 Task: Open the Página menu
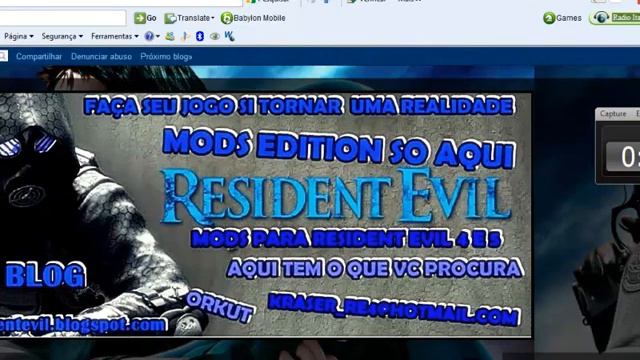coord(19,36)
